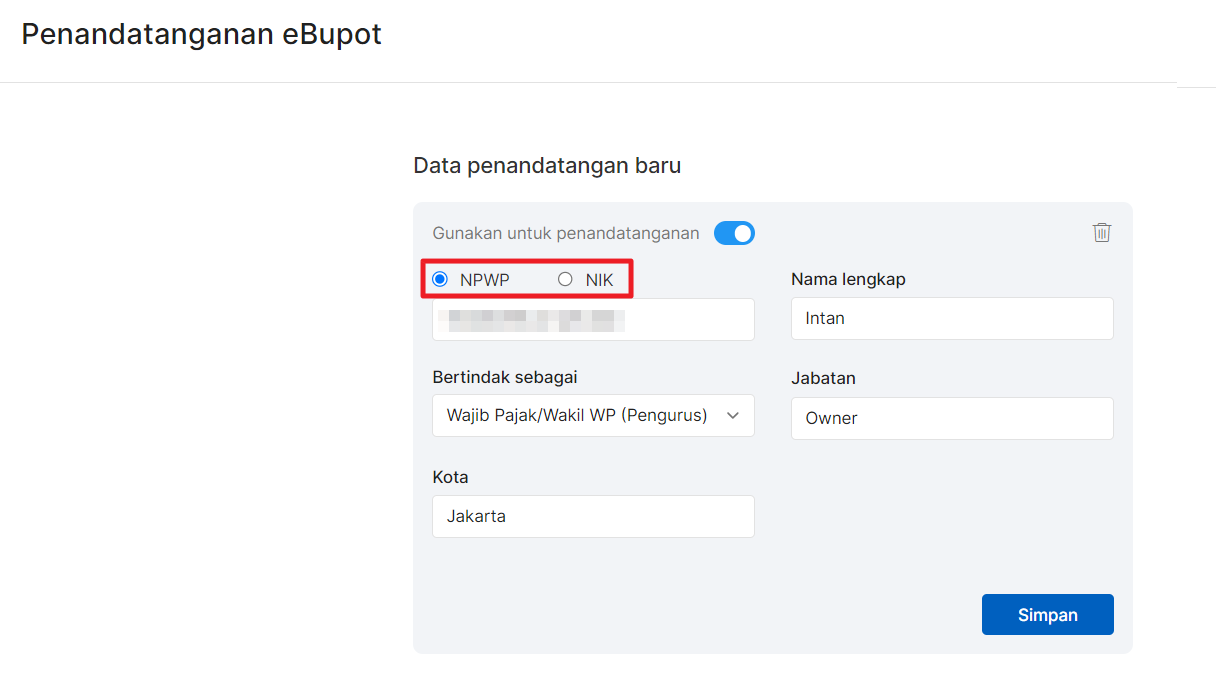Focus the NPWP number input field
Screen dimensions: 1216x695
coord(593,320)
